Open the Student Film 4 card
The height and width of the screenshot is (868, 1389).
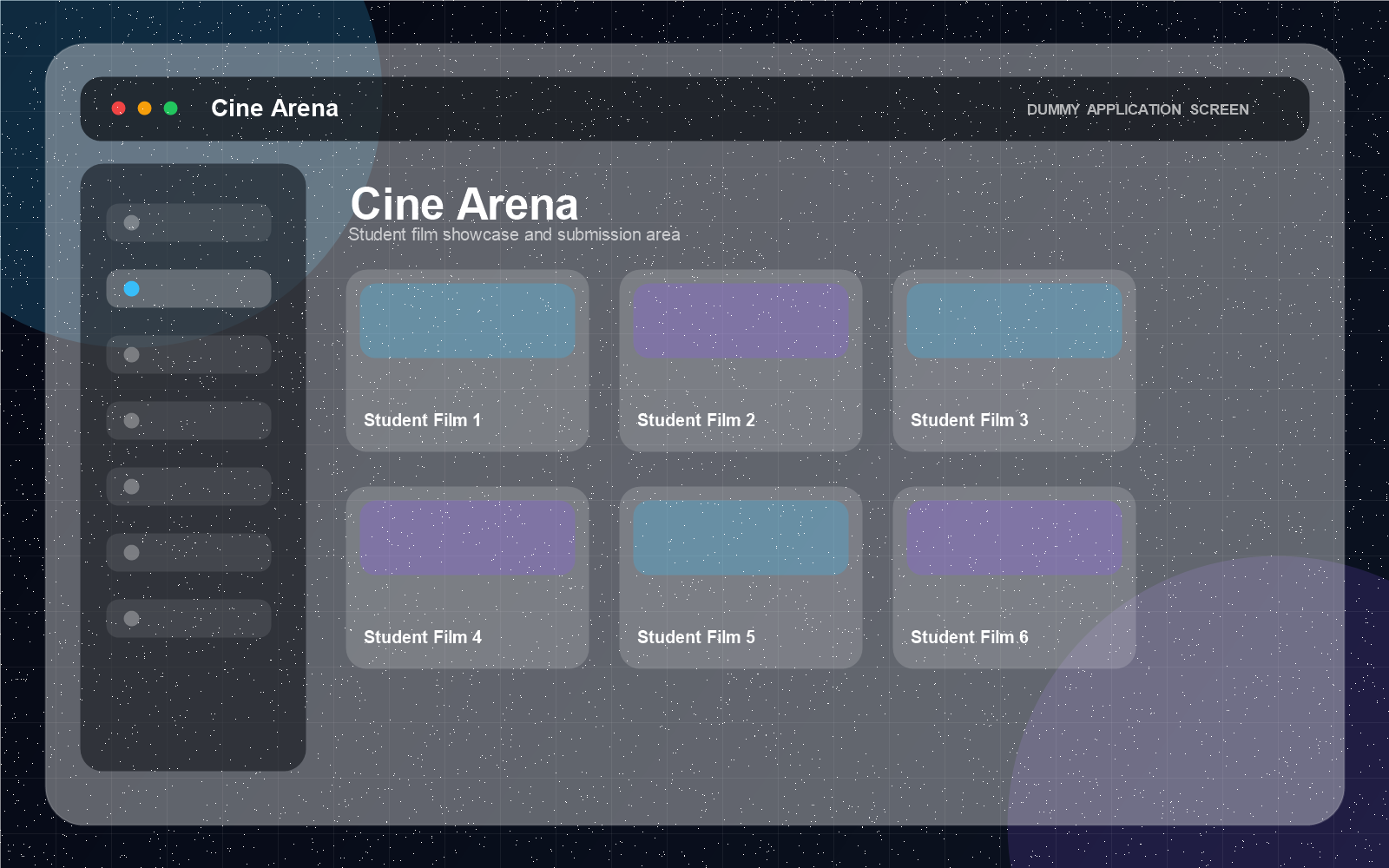[x=467, y=577]
